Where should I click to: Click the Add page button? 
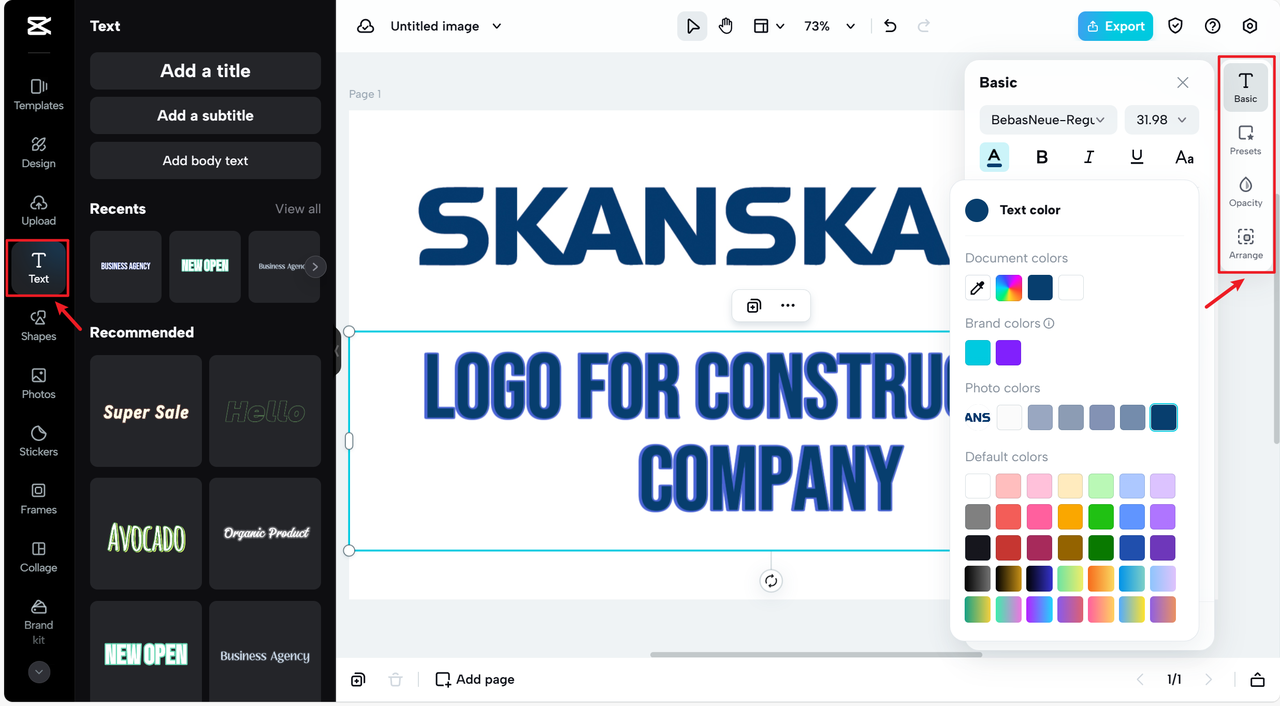tap(475, 680)
